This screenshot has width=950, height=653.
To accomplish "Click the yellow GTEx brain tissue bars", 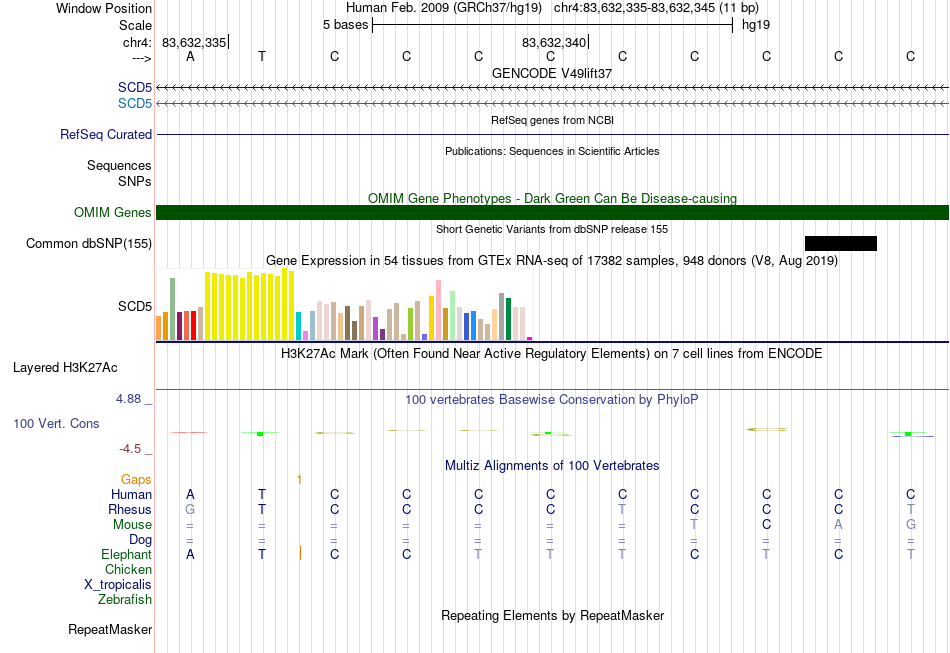I will [250, 305].
